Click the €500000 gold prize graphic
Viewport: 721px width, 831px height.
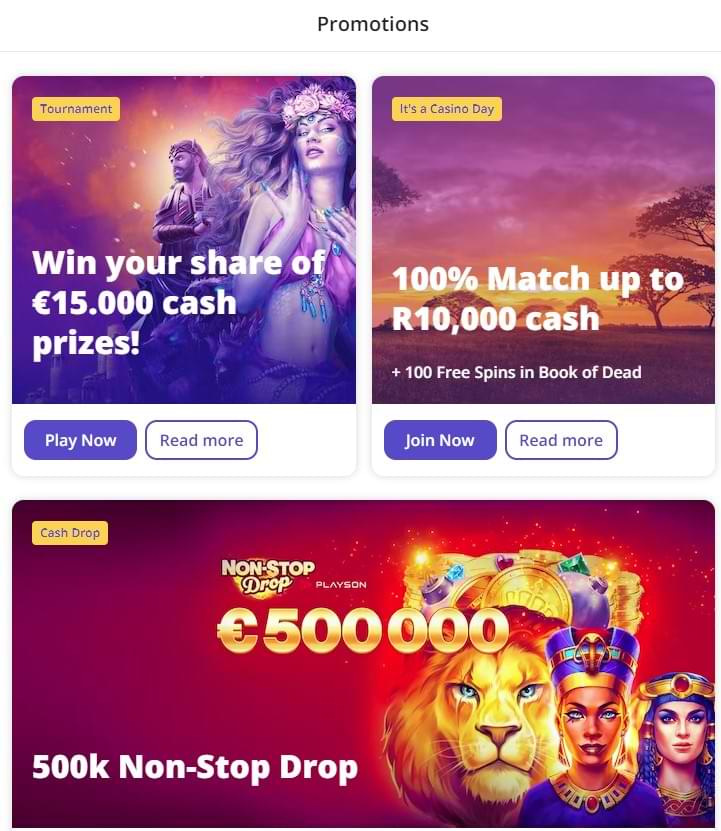[363, 630]
